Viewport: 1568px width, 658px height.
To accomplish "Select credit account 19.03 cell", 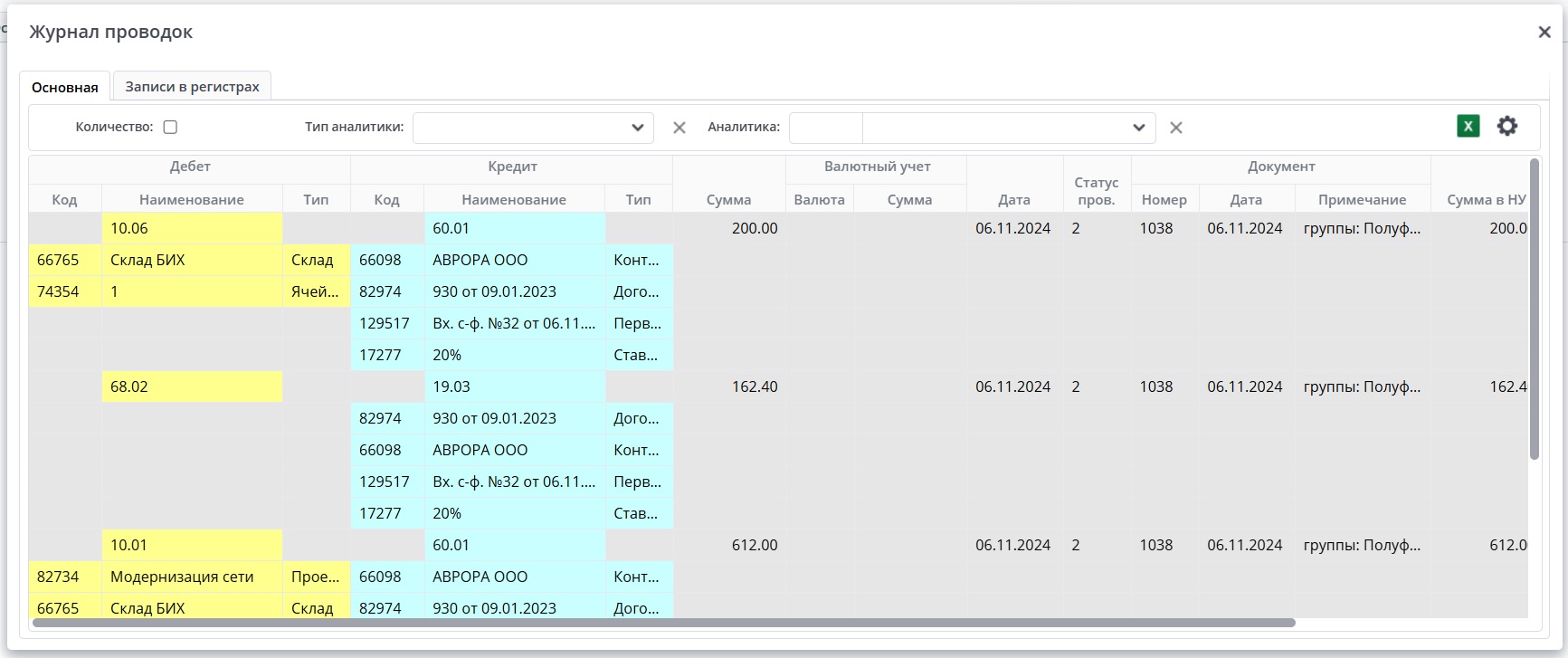I will tap(513, 387).
